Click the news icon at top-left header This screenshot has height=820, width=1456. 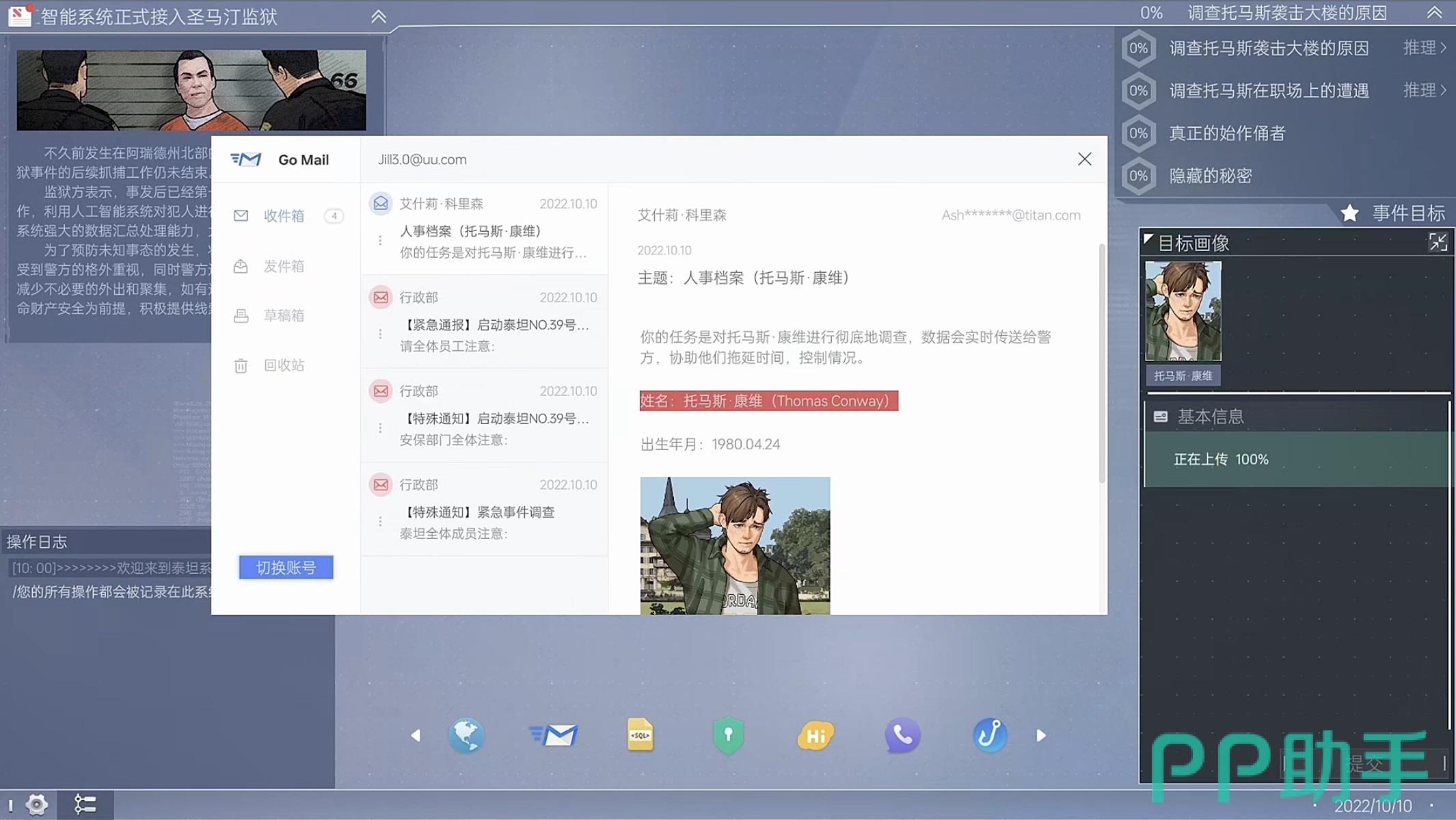[20, 15]
